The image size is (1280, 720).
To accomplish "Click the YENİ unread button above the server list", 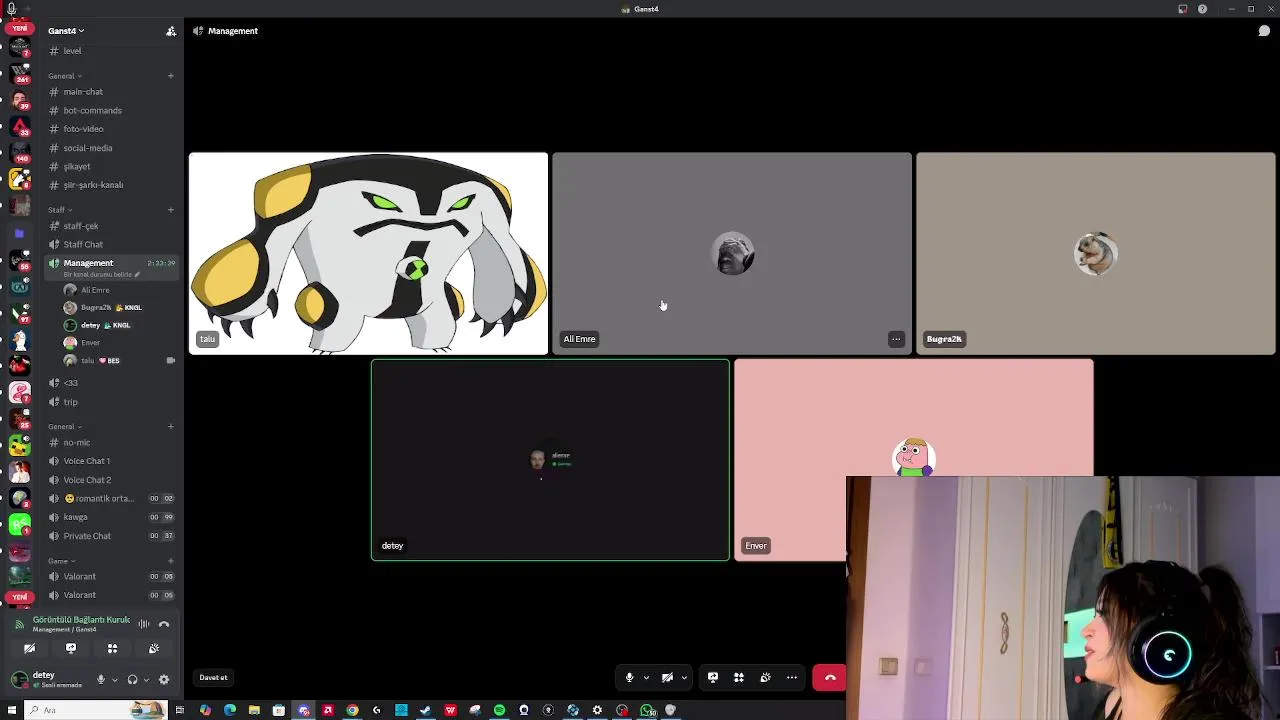I will [x=19, y=29].
